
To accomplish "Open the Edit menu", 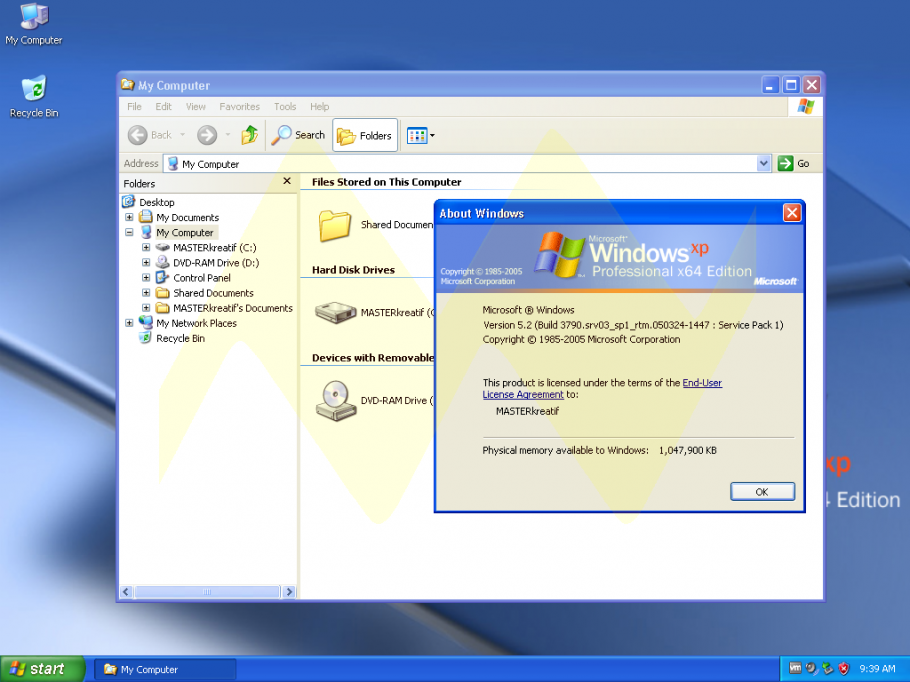I will [x=163, y=107].
